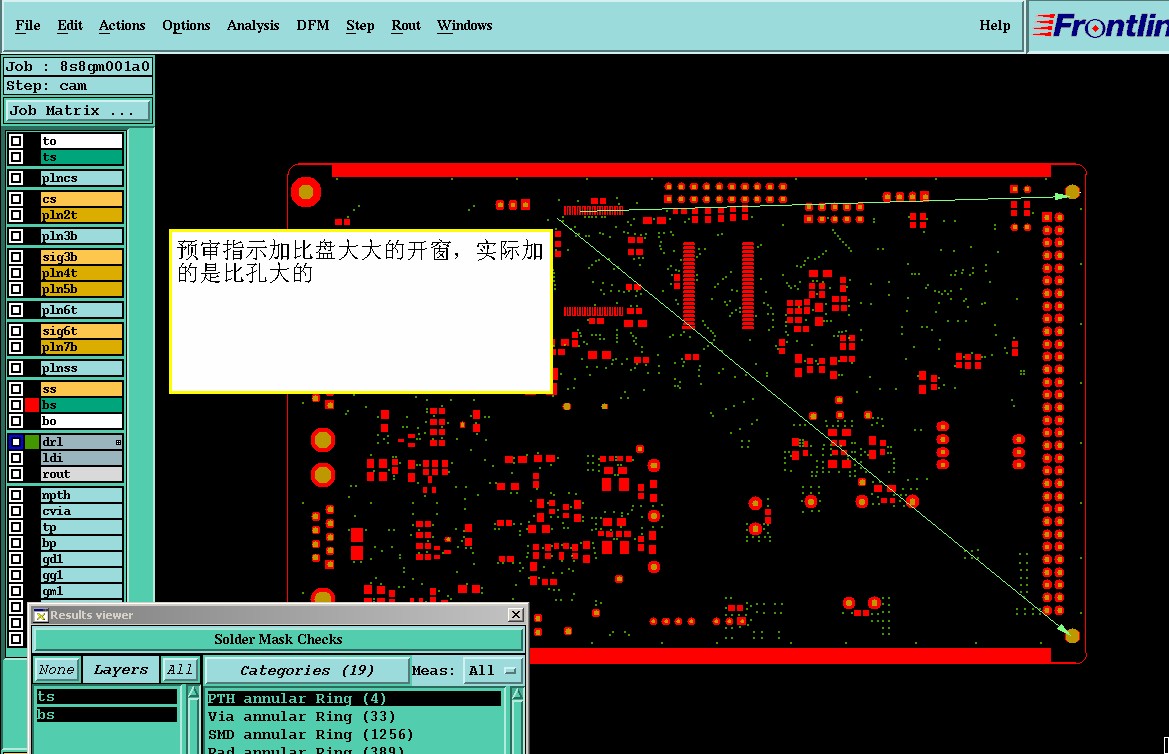Open the File menu

click(28, 25)
